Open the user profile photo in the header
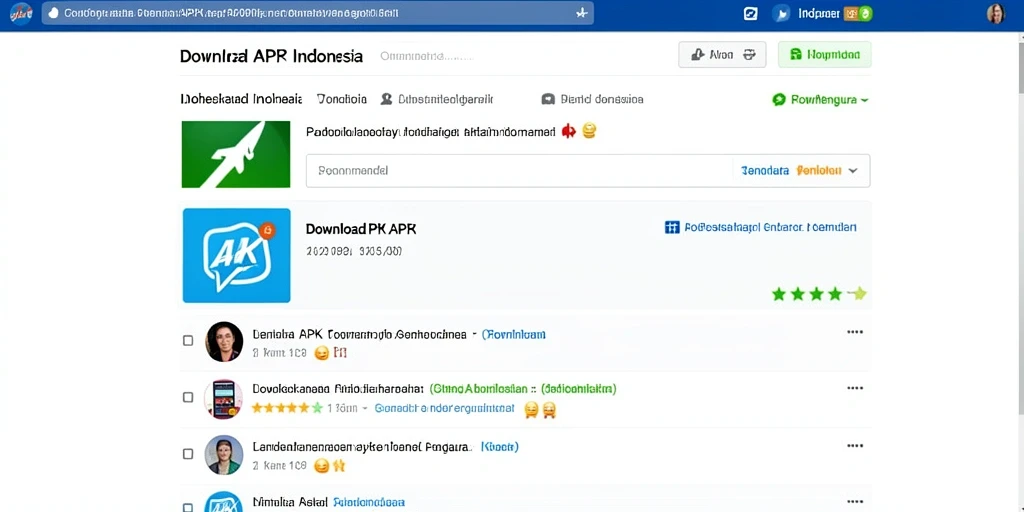This screenshot has height=512, width=1024. pyautogui.click(x=995, y=14)
